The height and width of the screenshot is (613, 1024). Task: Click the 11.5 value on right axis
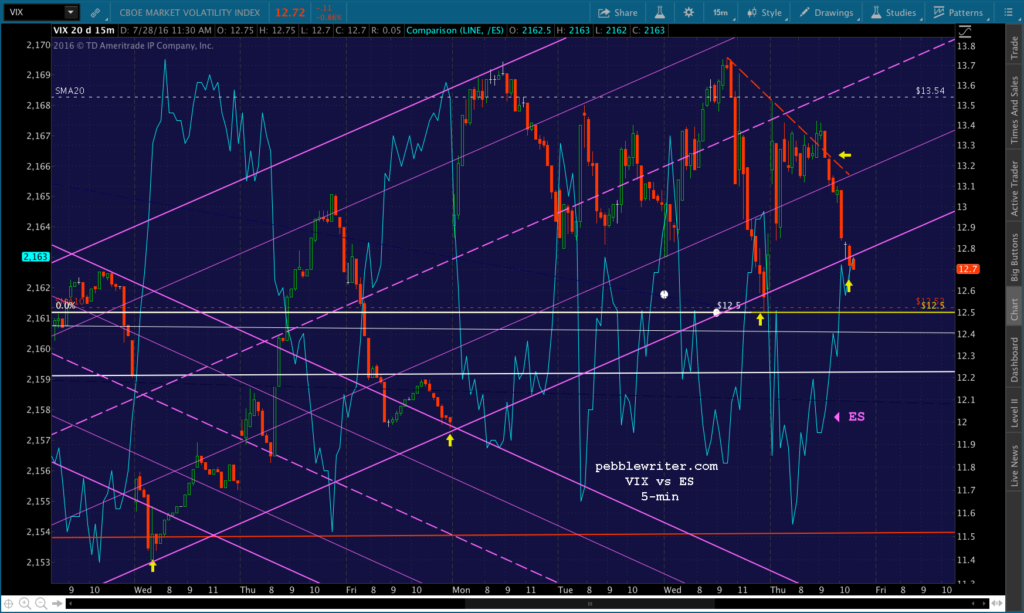point(966,536)
